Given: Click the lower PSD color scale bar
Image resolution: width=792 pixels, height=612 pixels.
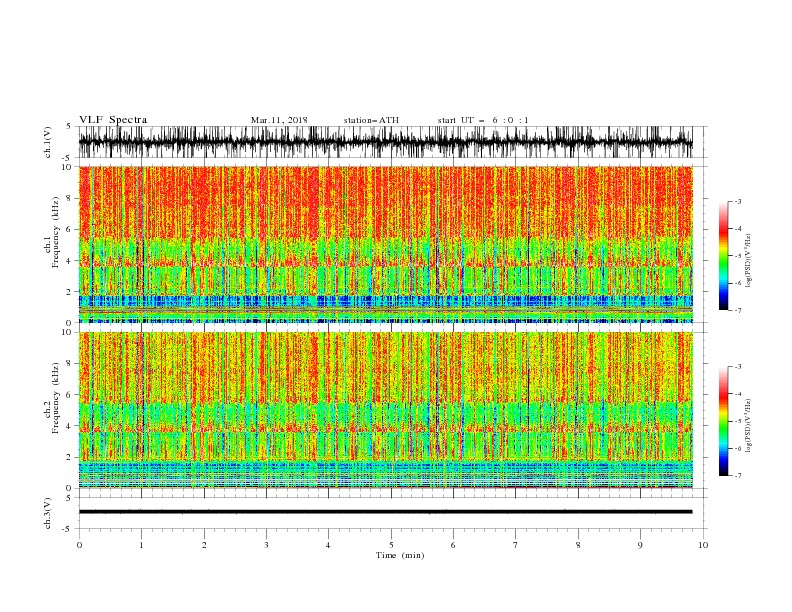Looking at the screenshot, I should 723,421.
